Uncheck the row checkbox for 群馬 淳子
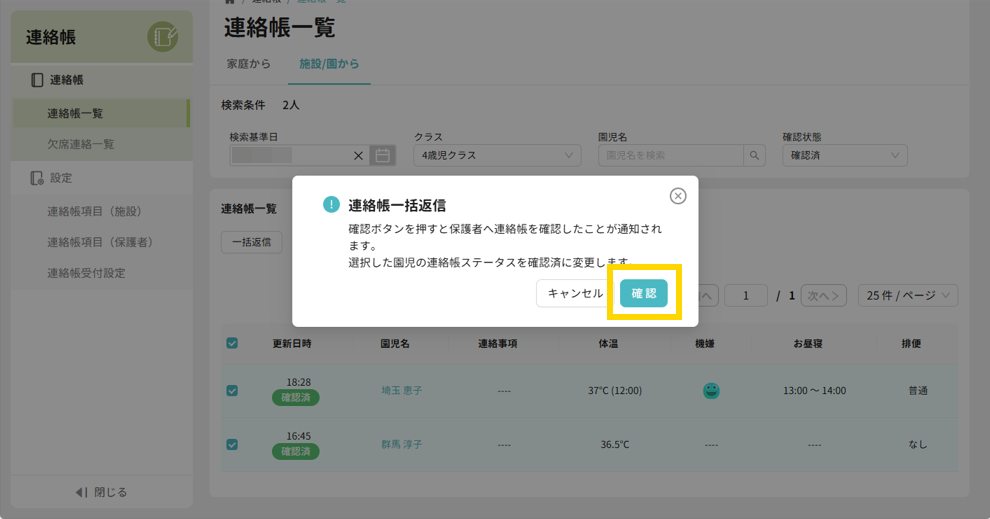Viewport: 990px width, 519px height. click(x=232, y=444)
